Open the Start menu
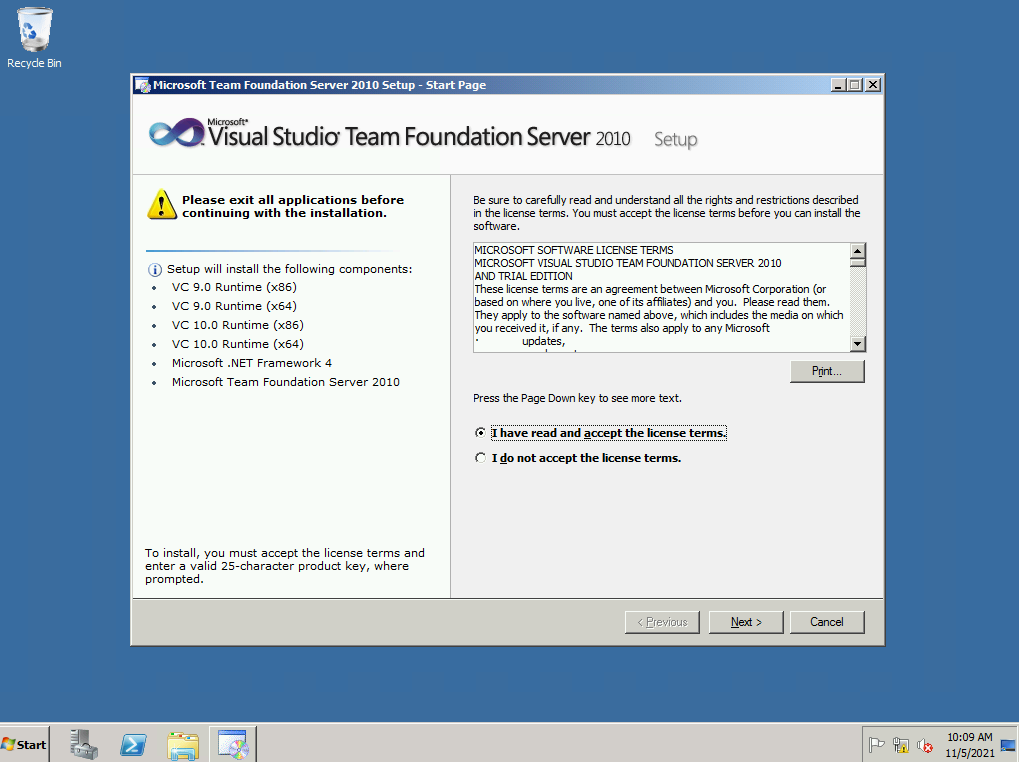Screen dimensions: 1019x762 (25, 744)
